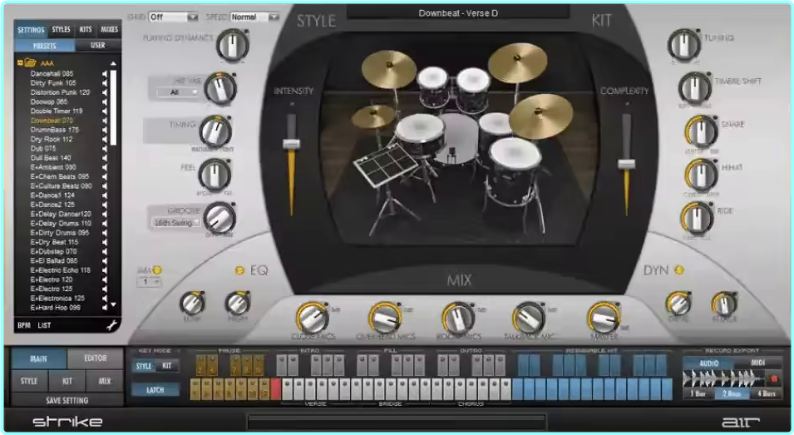This screenshot has height=435, width=794.
Task: Open browser options with the wrench icon
Action: [x=111, y=326]
